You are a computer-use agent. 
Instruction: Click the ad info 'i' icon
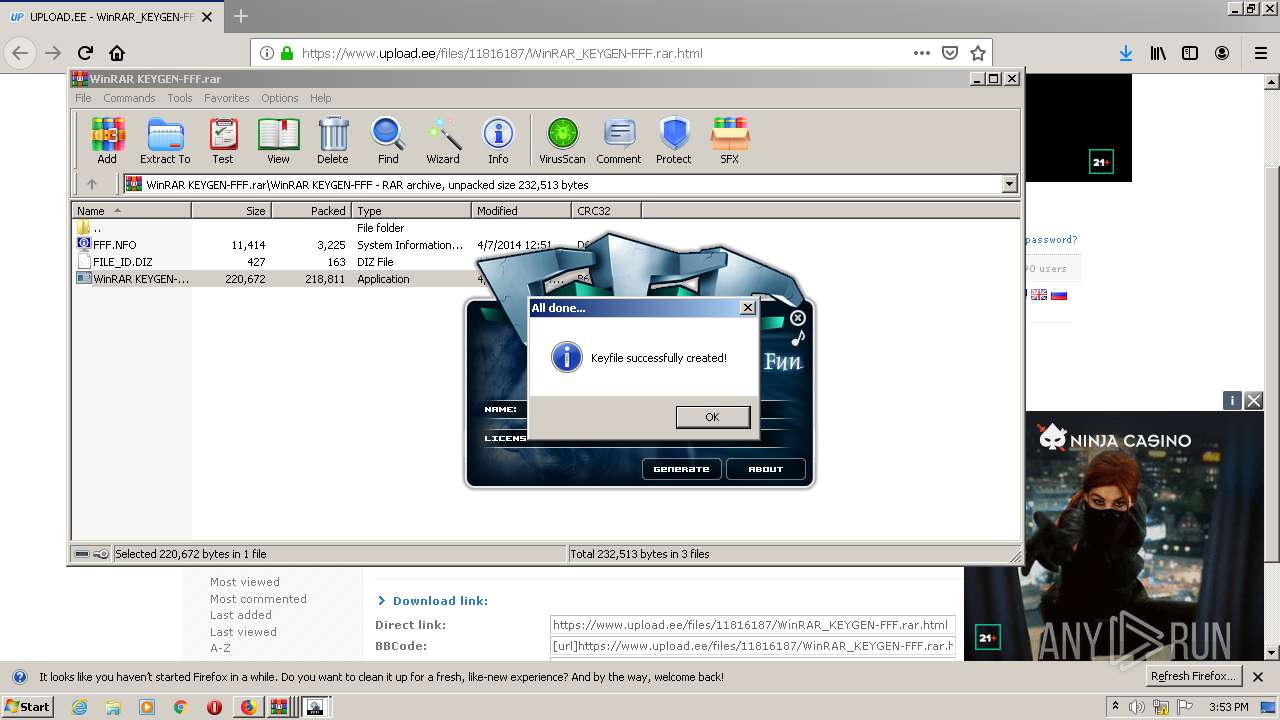[x=1233, y=401]
